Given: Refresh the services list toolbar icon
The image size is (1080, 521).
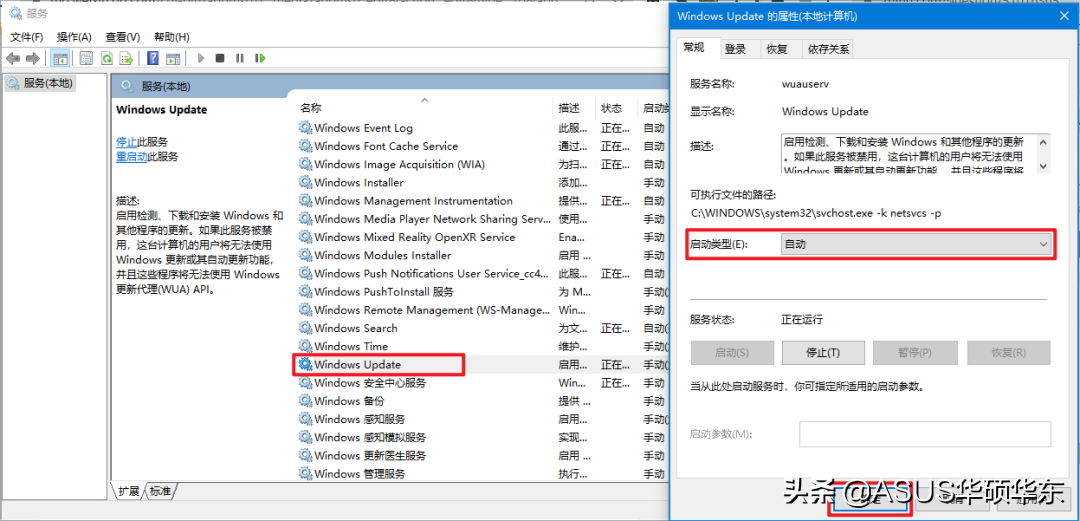Looking at the screenshot, I should tap(107, 58).
